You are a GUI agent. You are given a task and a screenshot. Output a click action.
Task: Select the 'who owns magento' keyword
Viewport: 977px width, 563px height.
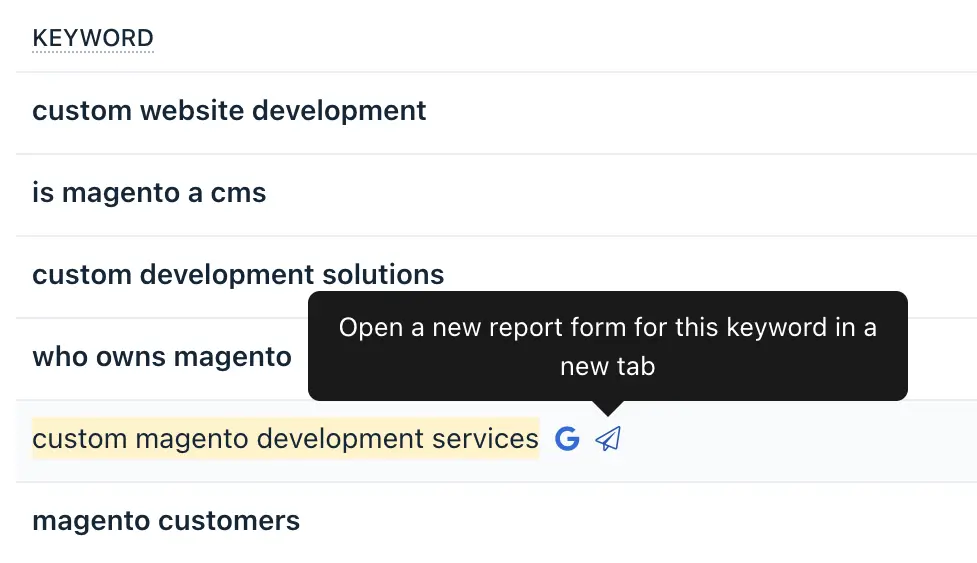pos(162,357)
